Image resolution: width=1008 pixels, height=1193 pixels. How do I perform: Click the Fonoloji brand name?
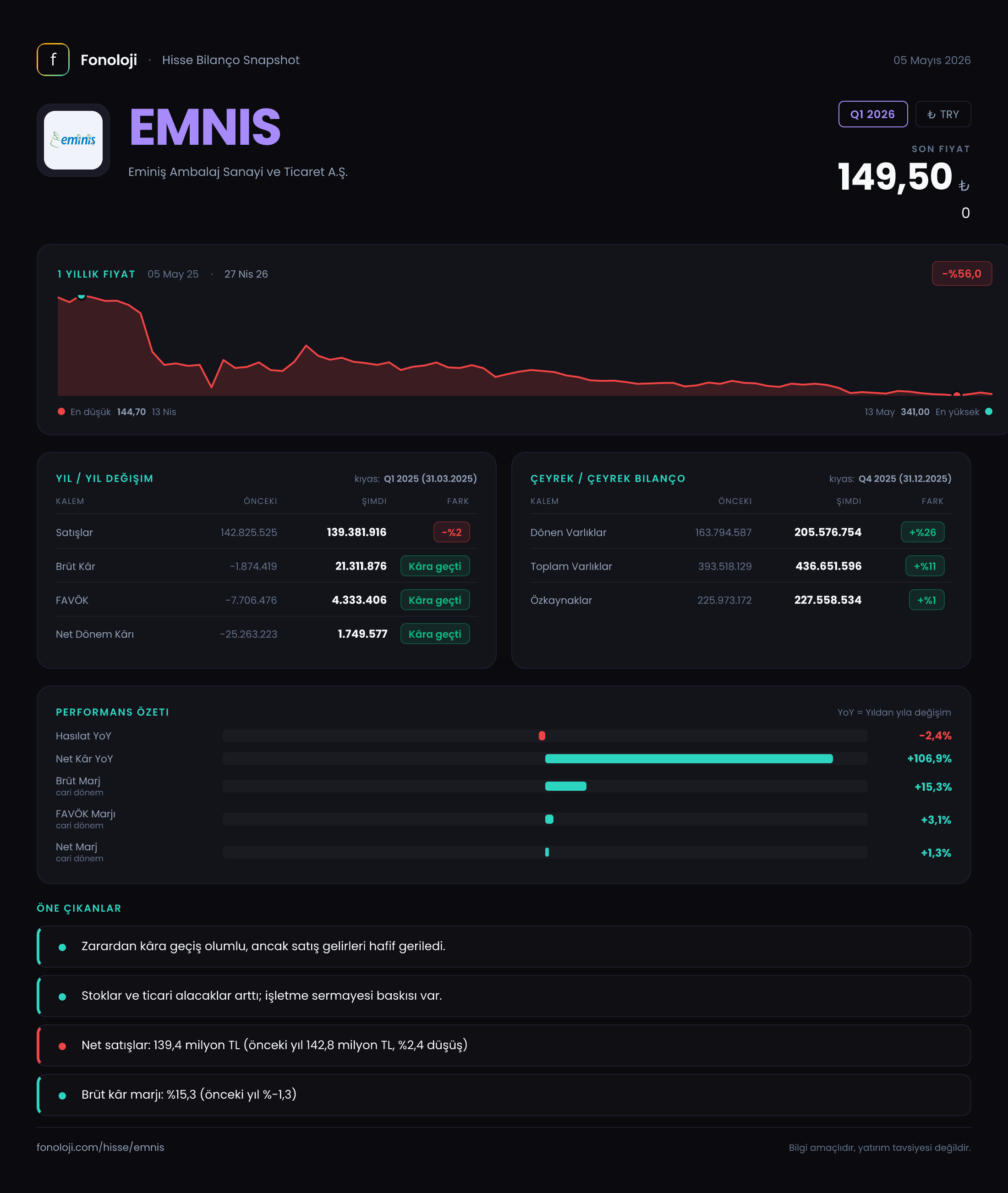pos(109,60)
